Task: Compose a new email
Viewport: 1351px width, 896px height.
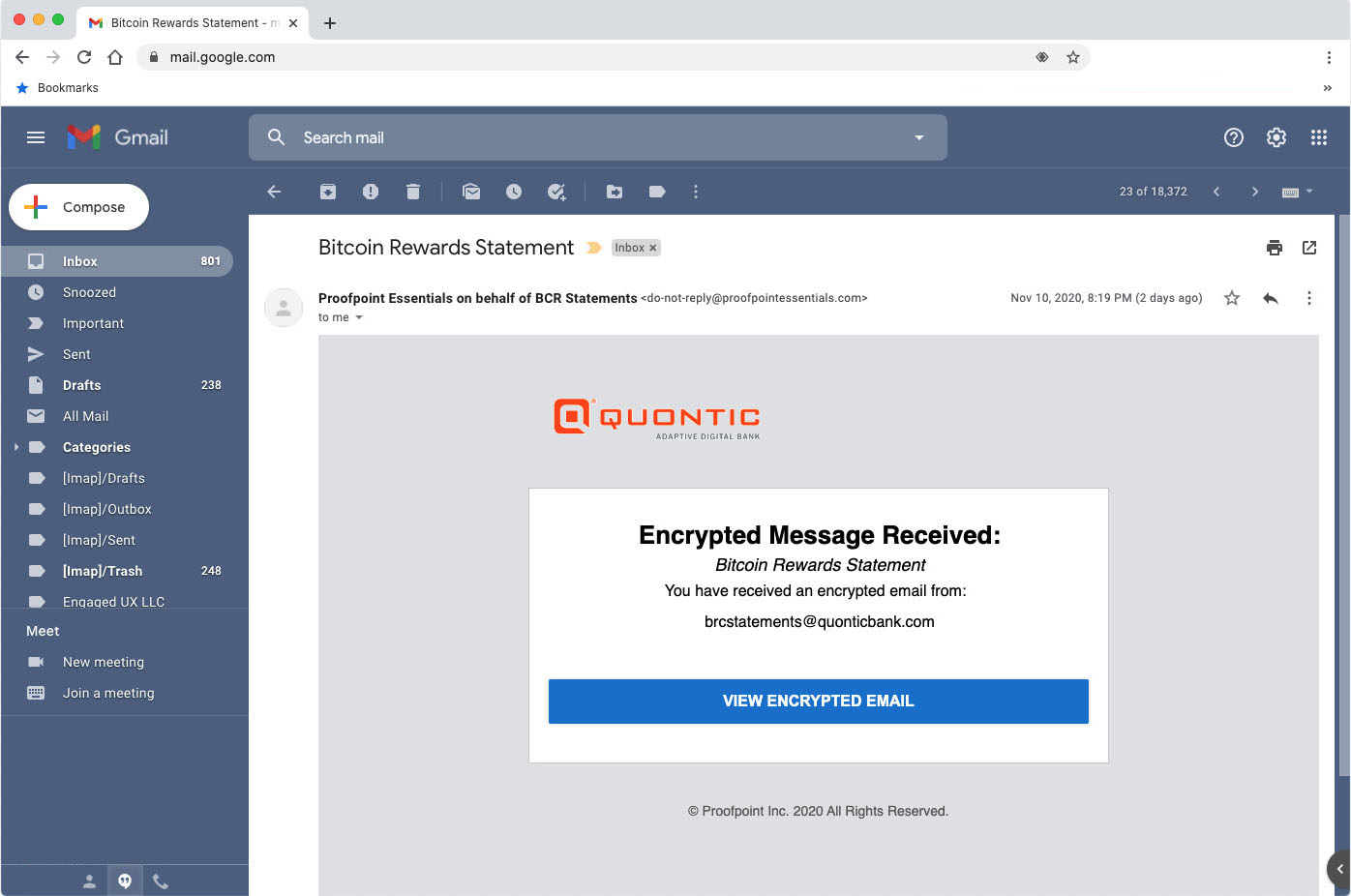Action: click(79, 207)
